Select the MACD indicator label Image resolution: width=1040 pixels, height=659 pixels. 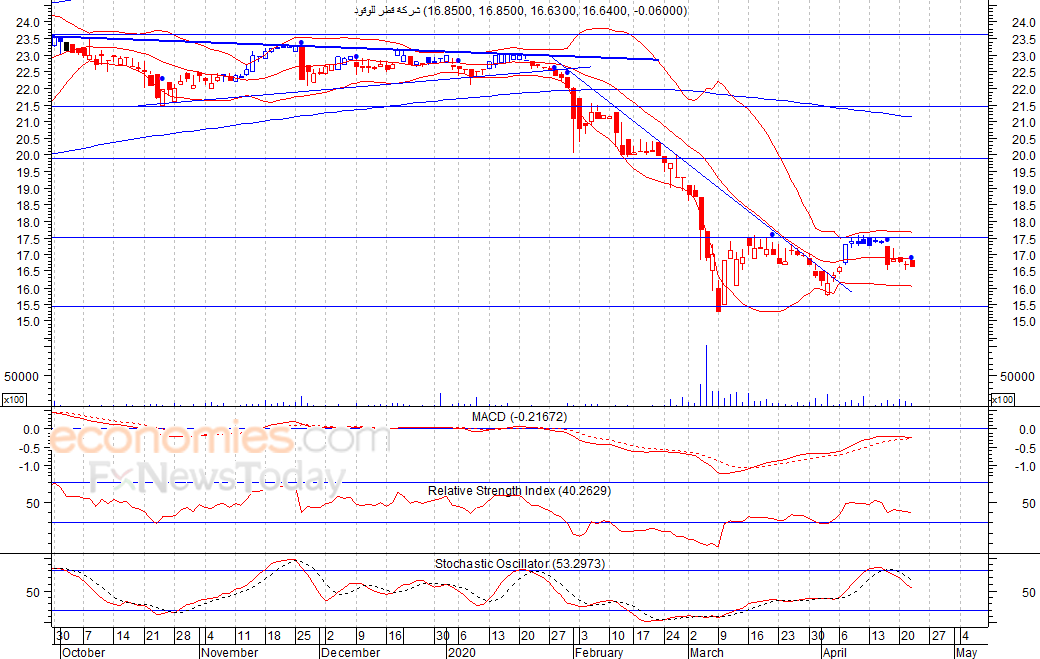point(519,415)
